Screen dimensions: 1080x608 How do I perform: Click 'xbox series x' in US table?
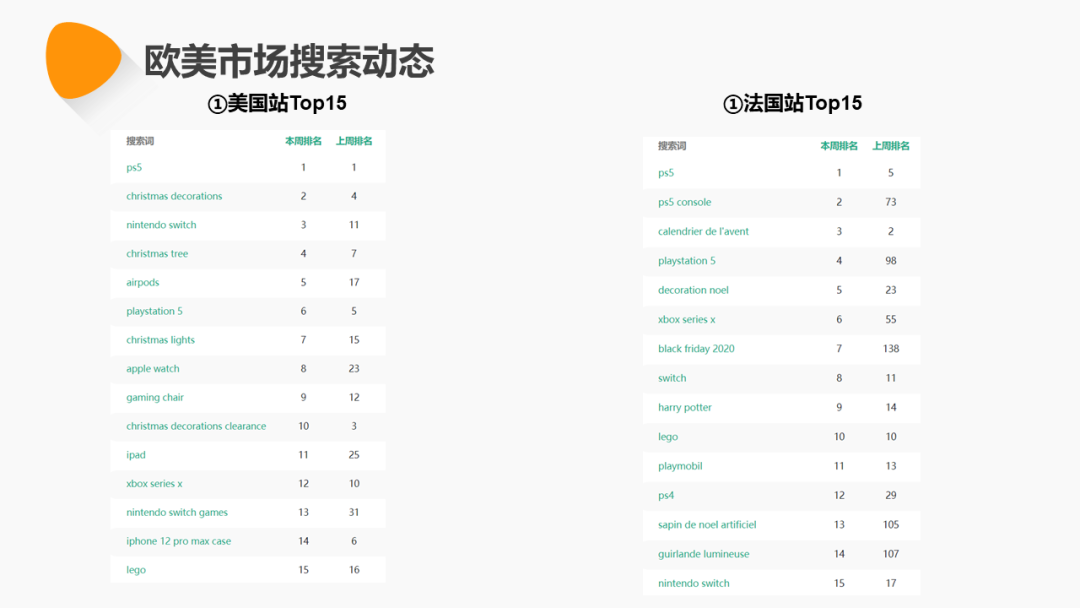pos(154,483)
